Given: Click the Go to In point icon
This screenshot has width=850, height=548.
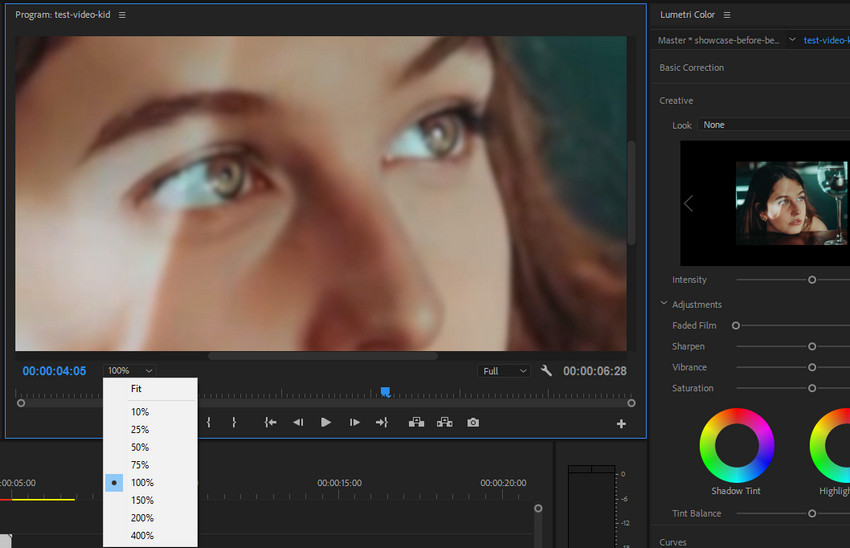Looking at the screenshot, I should coord(270,423).
